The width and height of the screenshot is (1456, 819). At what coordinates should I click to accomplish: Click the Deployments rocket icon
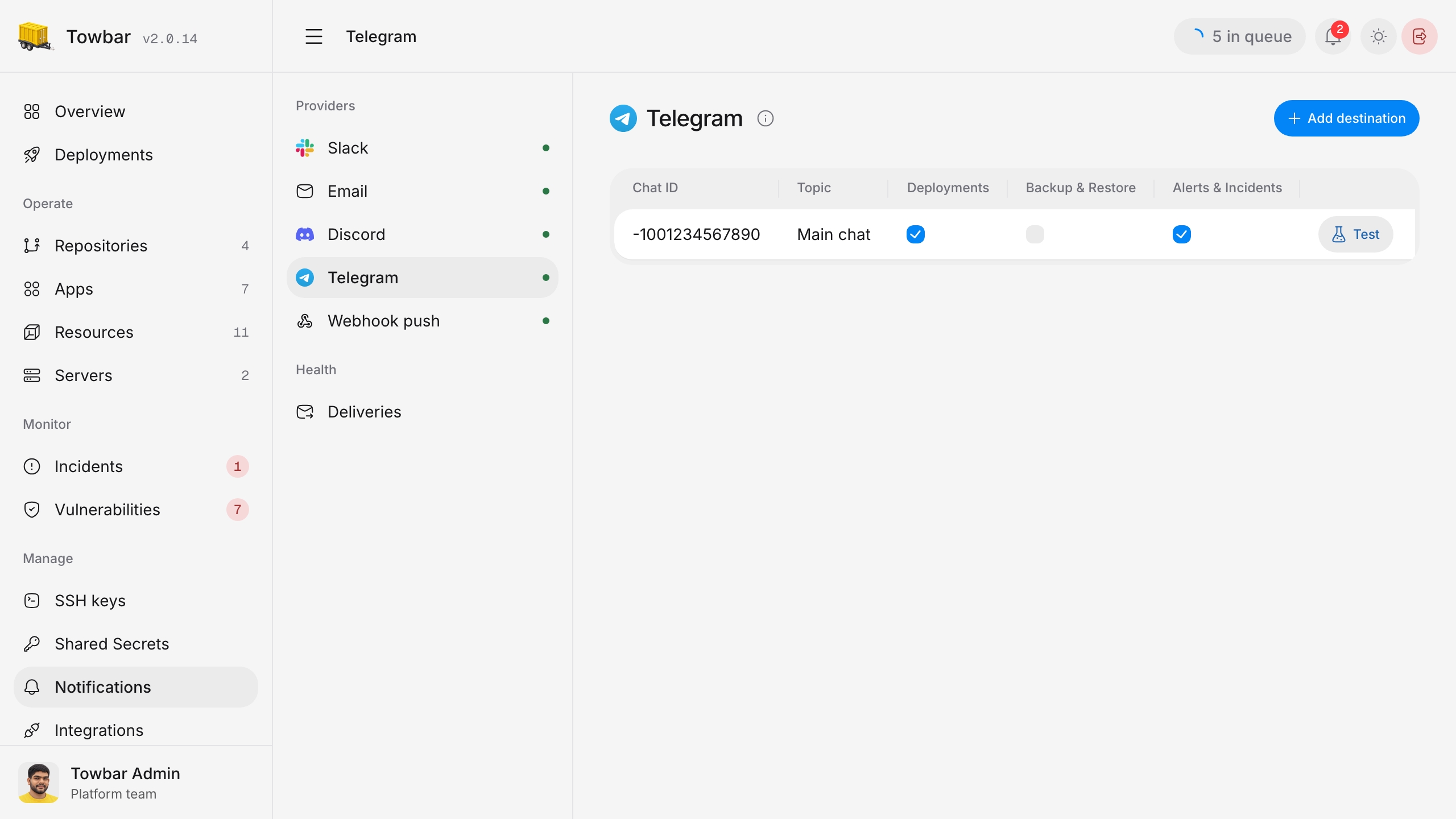point(32,155)
